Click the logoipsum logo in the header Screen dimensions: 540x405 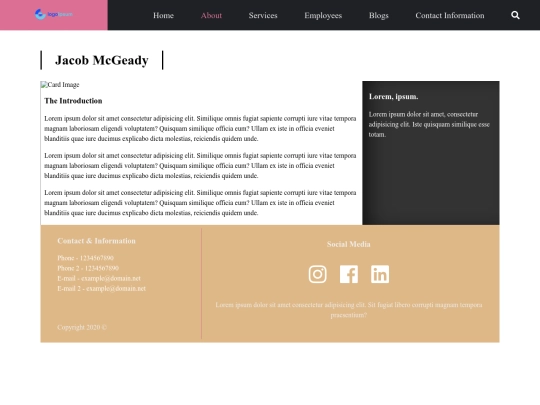tap(54, 14)
